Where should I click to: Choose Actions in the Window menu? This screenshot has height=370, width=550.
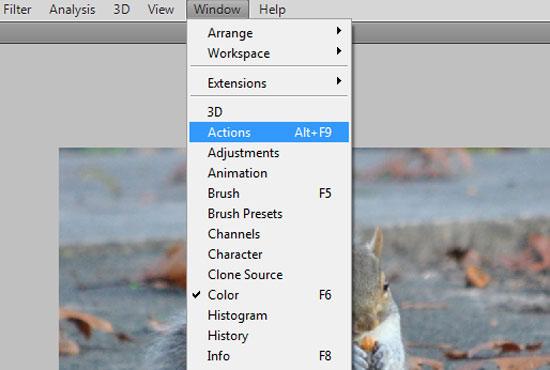point(269,132)
